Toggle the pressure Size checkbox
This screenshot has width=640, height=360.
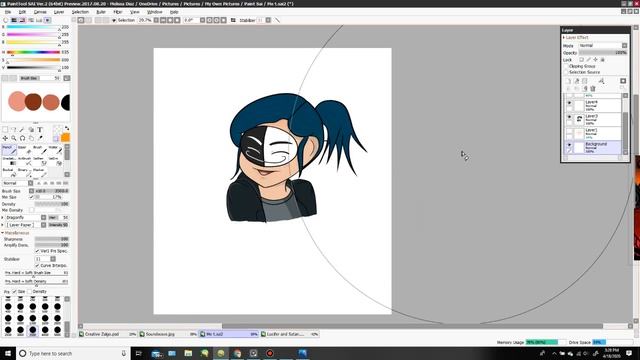click(14, 291)
